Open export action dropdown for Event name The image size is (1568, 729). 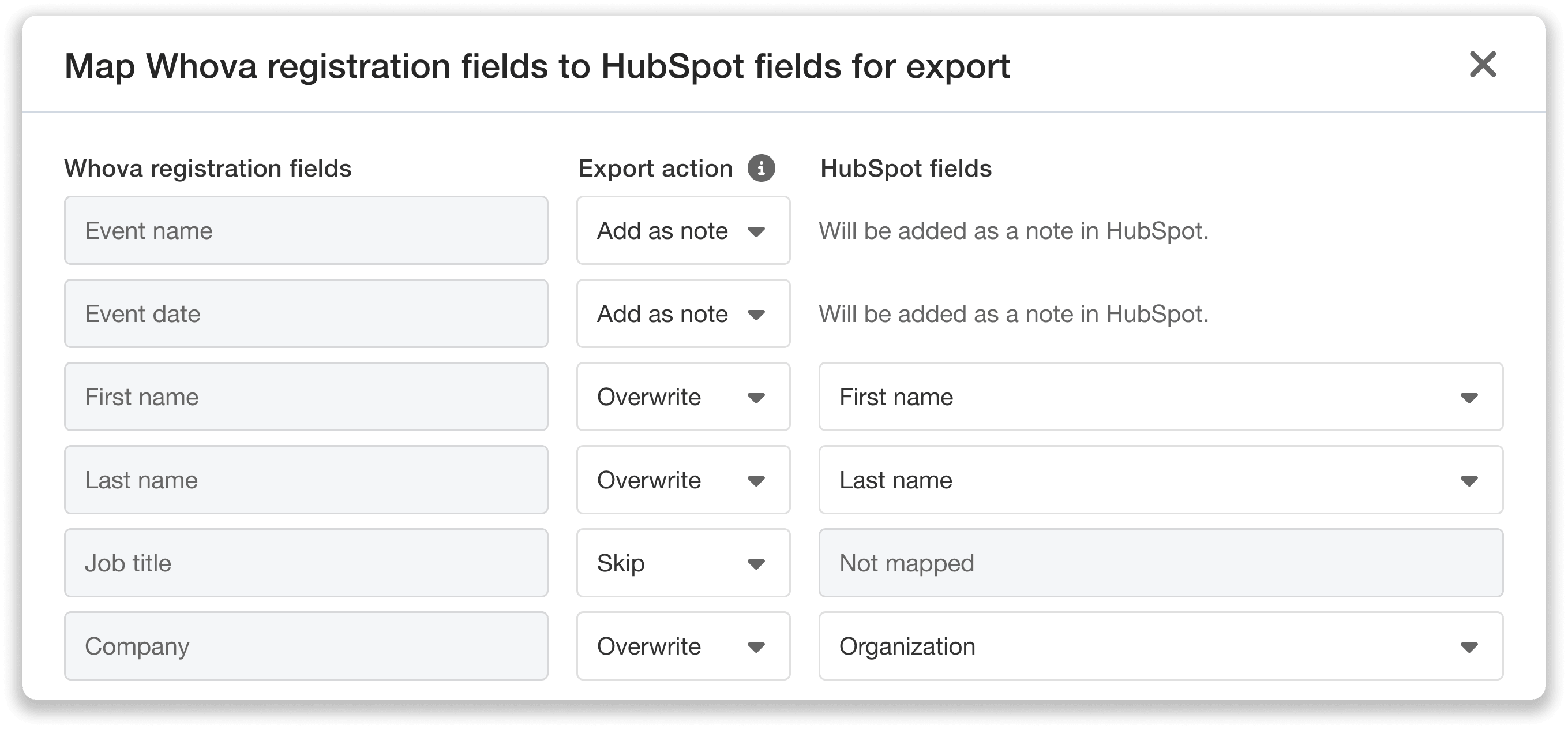(x=683, y=230)
